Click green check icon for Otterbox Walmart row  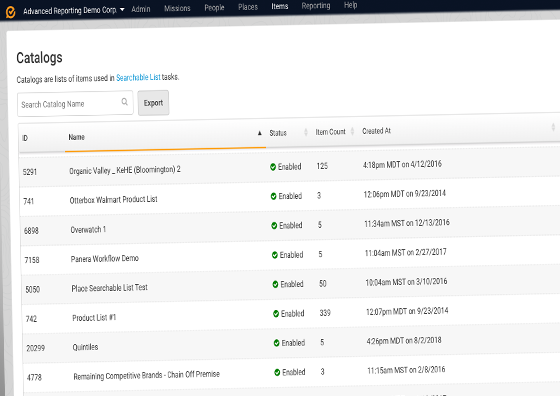pyautogui.click(x=274, y=196)
